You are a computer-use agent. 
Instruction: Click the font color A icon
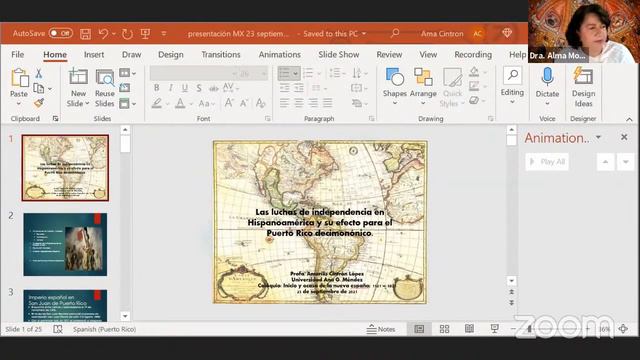click(x=180, y=103)
